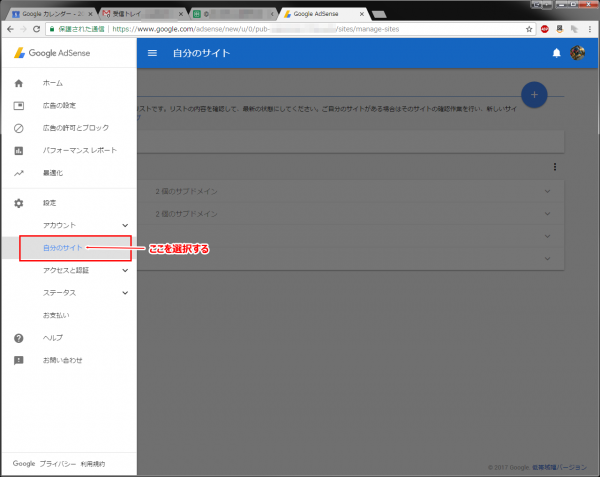This screenshot has width=600, height=477.
Task: Select 自分のサイト in the sidebar
Action: click(62, 248)
